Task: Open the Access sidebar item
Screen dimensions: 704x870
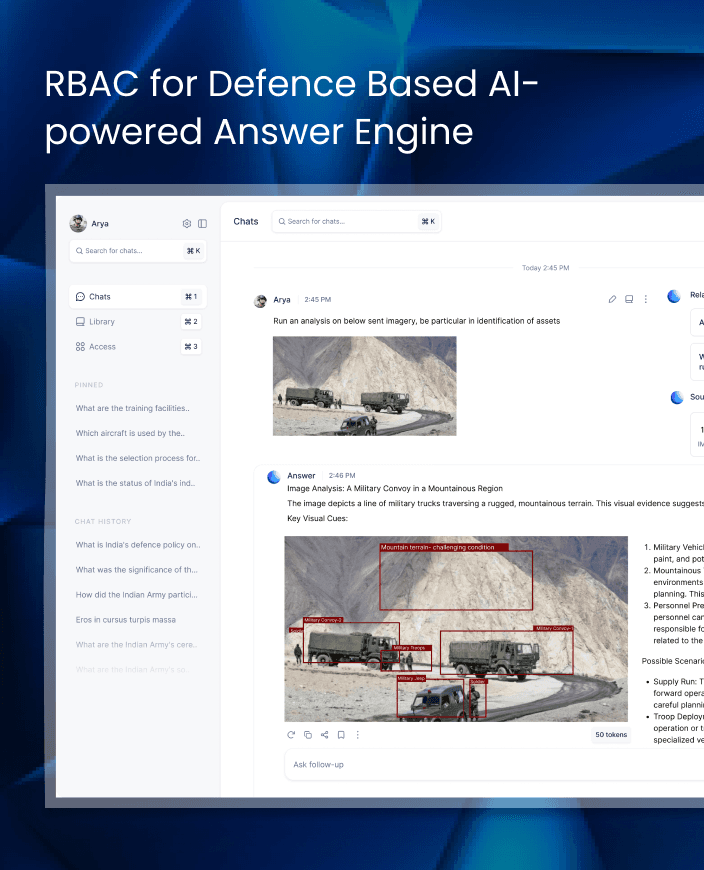Action: coord(138,347)
